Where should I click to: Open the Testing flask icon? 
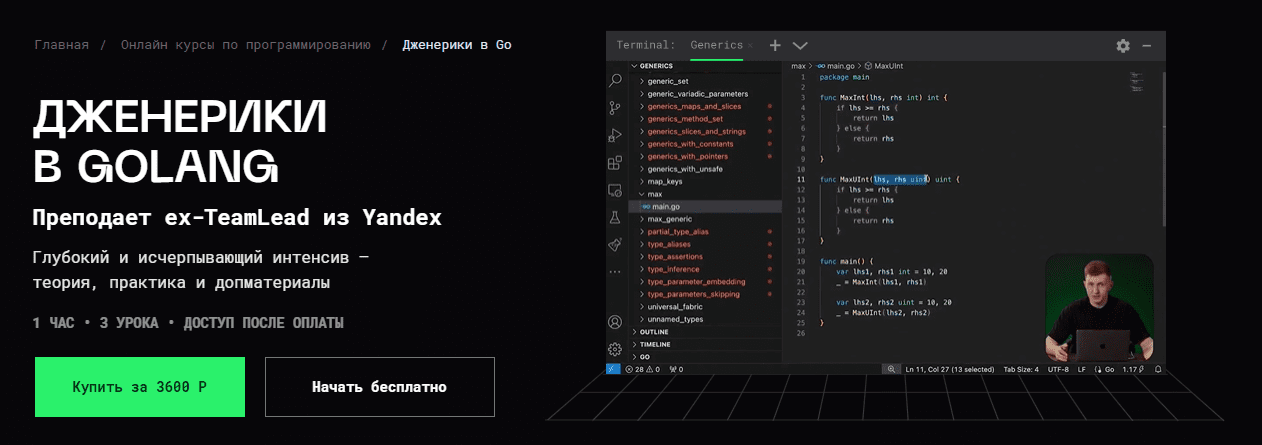(x=615, y=217)
